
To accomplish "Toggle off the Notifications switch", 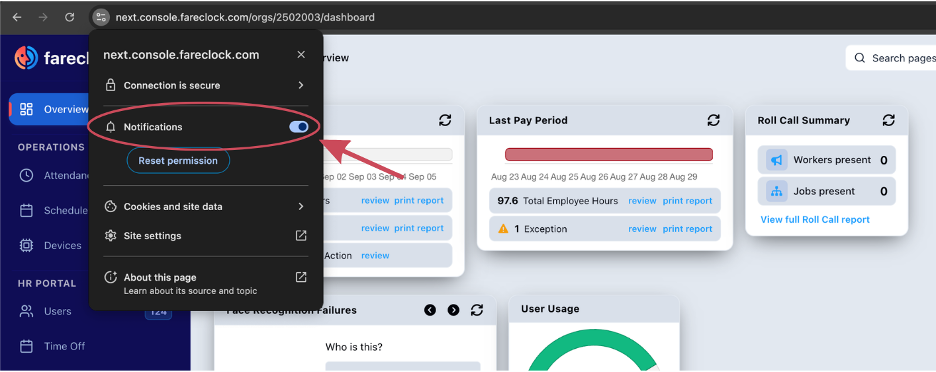I will (298, 127).
